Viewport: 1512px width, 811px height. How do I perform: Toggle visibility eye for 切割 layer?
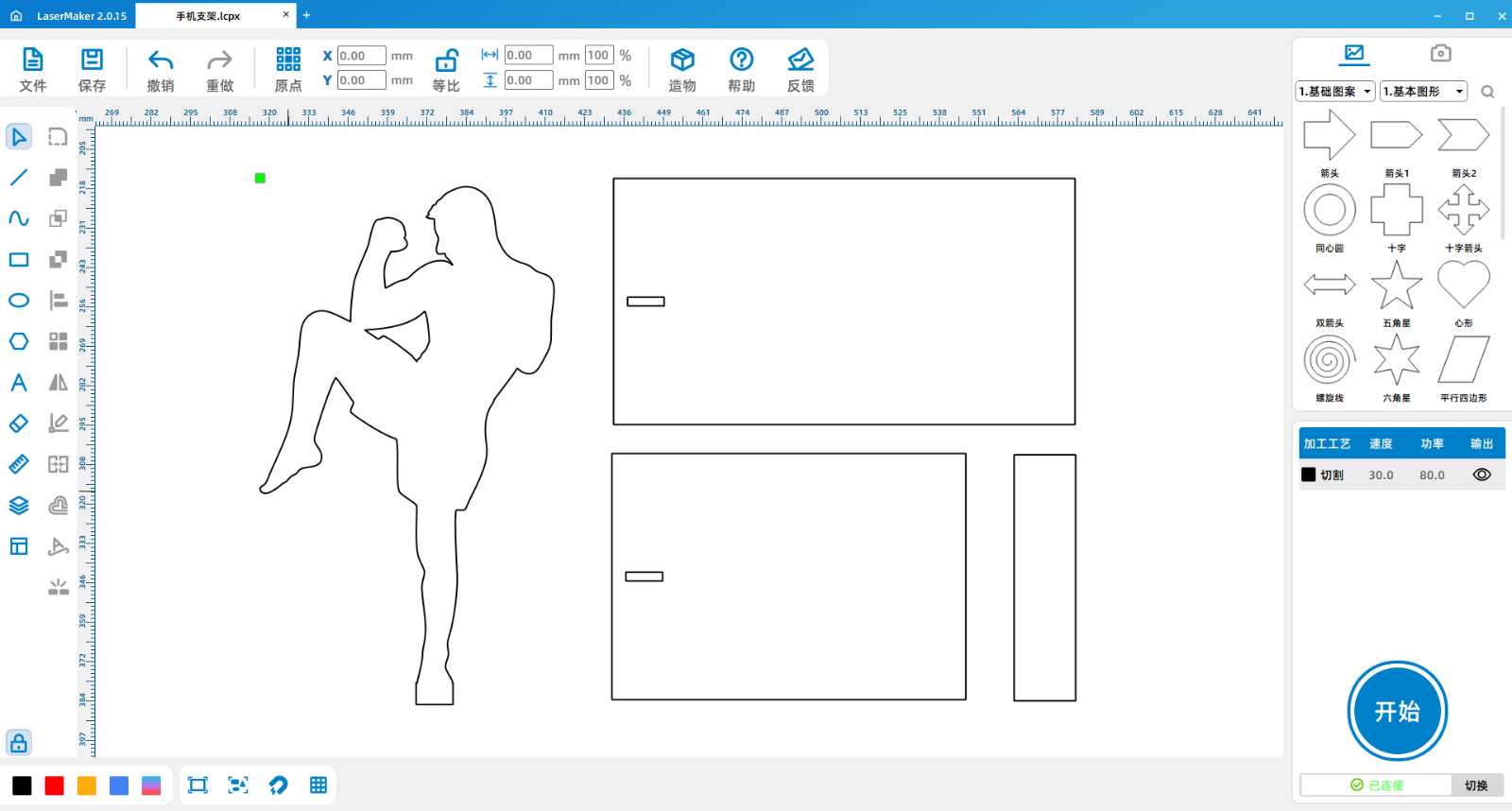[x=1482, y=475]
